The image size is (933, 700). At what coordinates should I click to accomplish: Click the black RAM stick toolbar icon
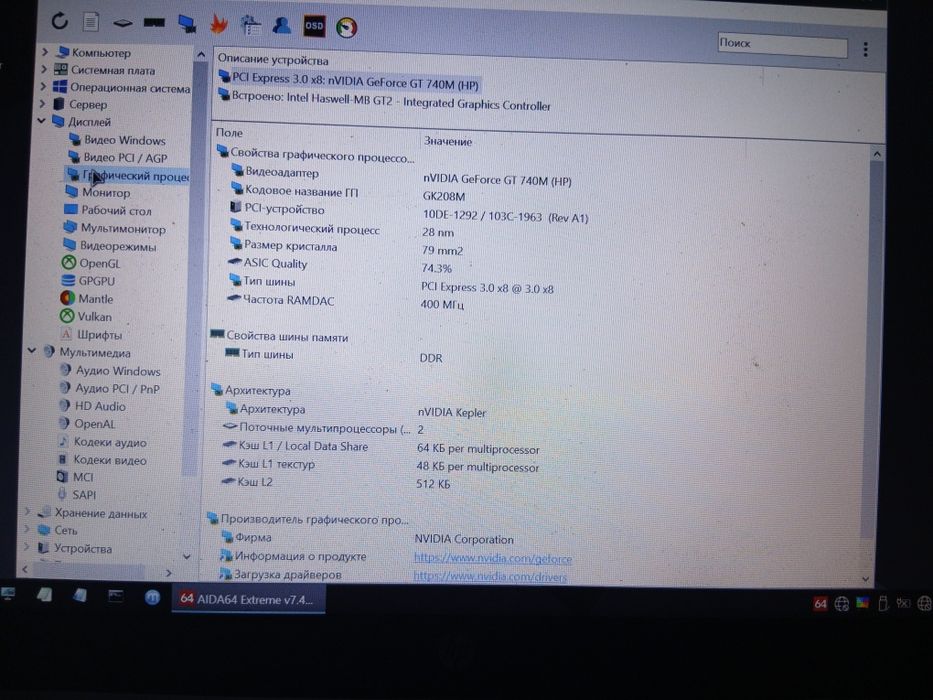(154, 23)
